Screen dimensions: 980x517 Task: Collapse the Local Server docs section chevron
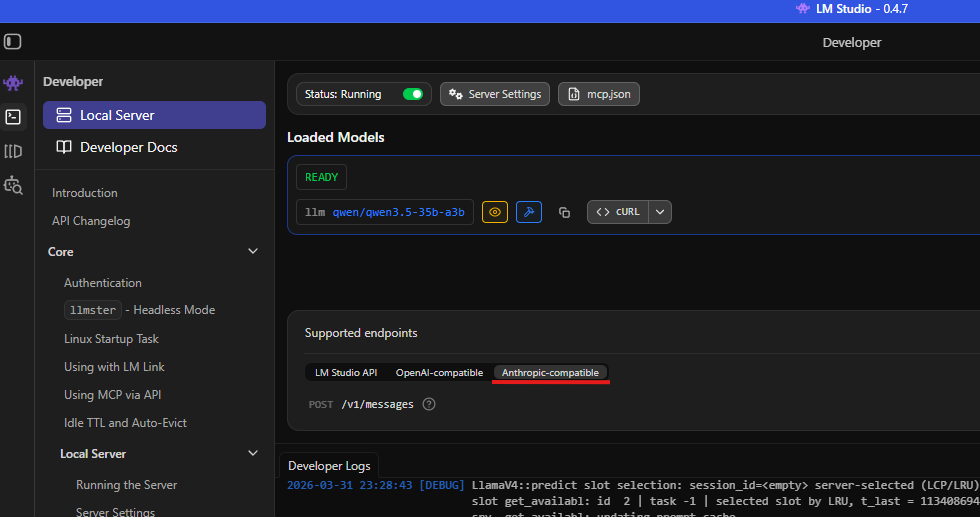[252, 453]
